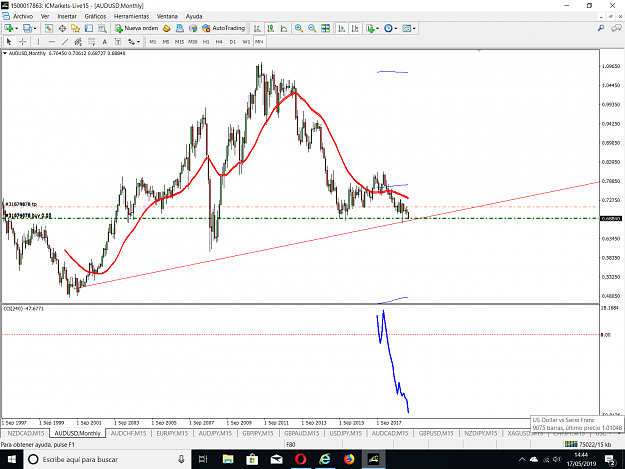Expand new chart dropdown arrow

pyautogui.click(x=16, y=28)
